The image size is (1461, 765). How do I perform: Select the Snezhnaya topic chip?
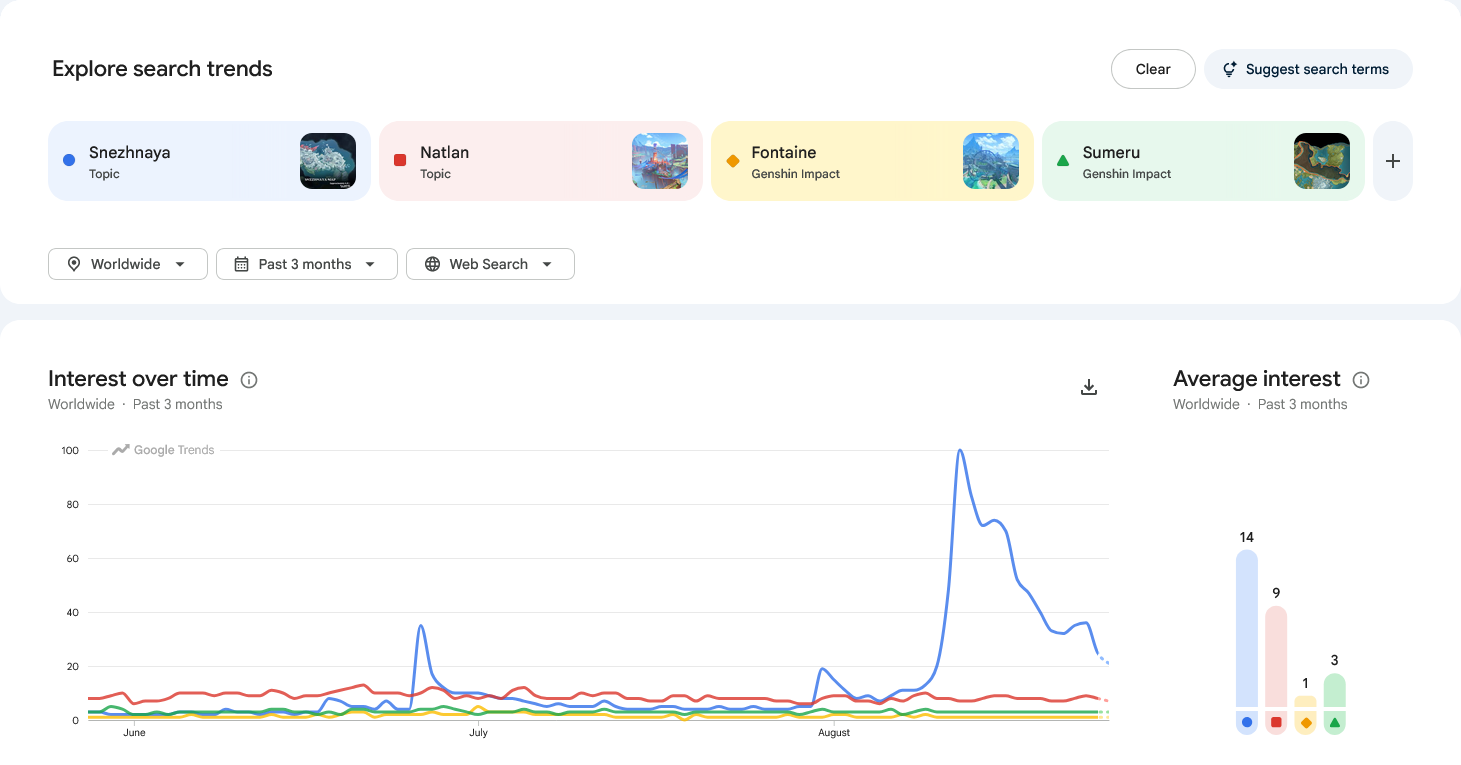click(209, 161)
